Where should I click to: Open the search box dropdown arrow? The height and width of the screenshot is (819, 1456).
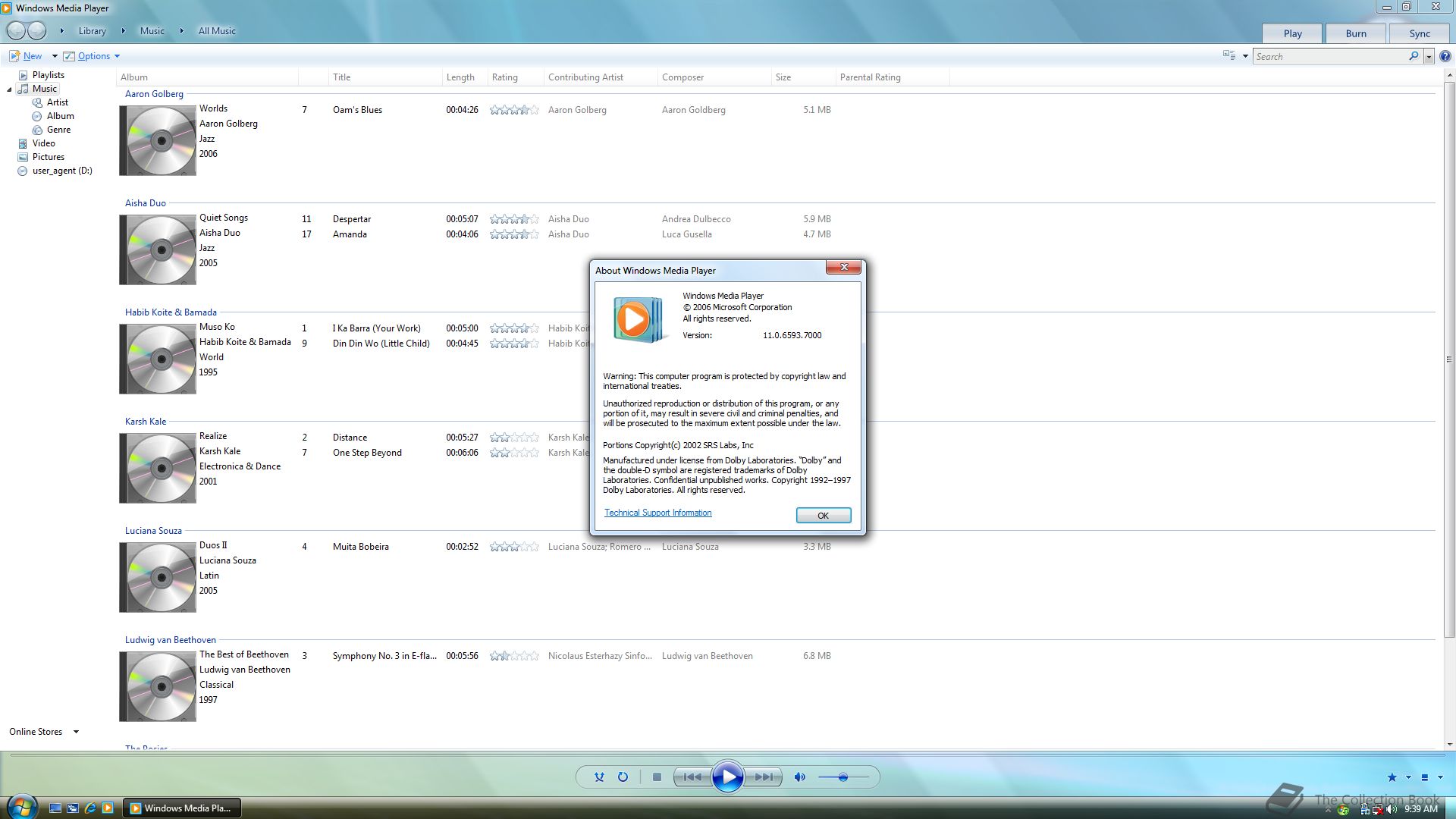coord(1429,56)
